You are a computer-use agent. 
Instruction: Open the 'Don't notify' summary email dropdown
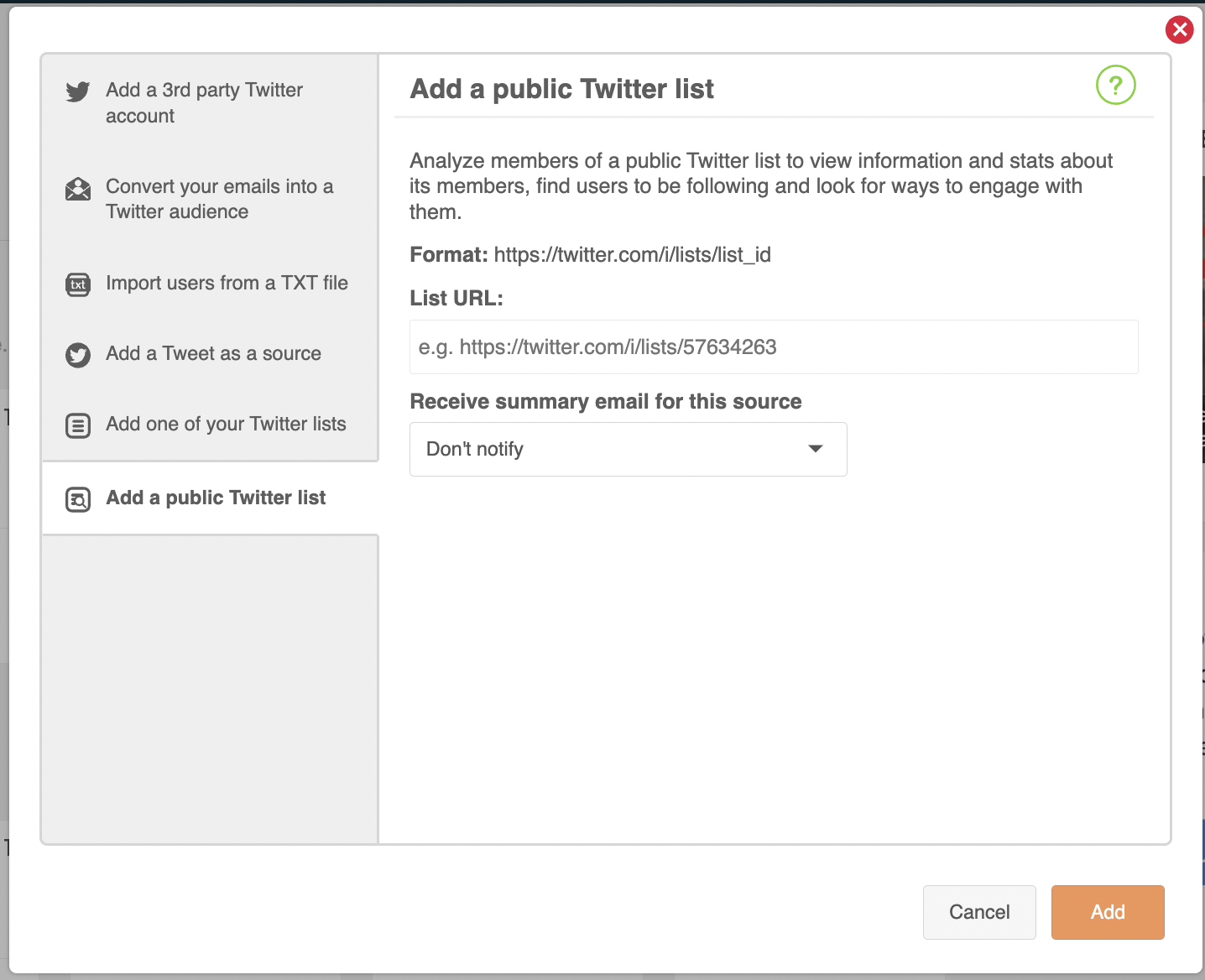pyautogui.click(x=628, y=449)
